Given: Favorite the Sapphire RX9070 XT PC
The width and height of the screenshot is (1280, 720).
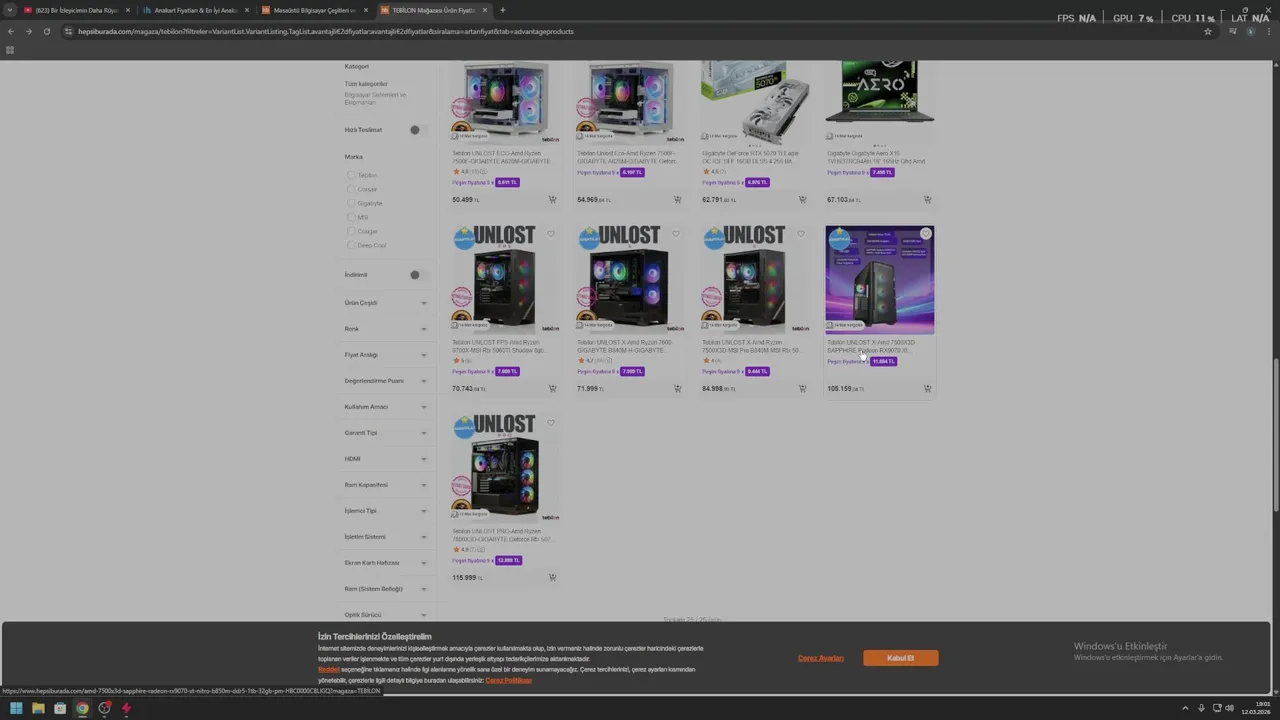Looking at the screenshot, I should click(x=926, y=234).
